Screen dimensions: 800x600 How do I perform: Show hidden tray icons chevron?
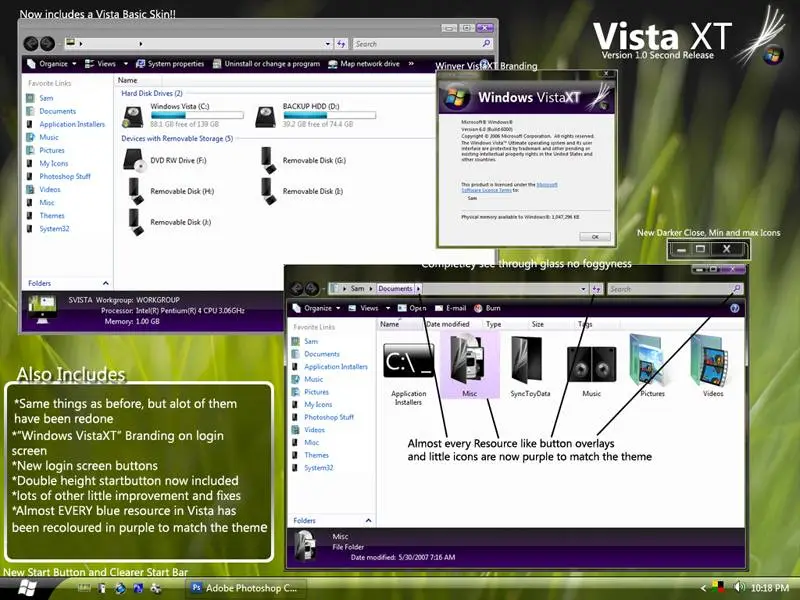[703, 588]
